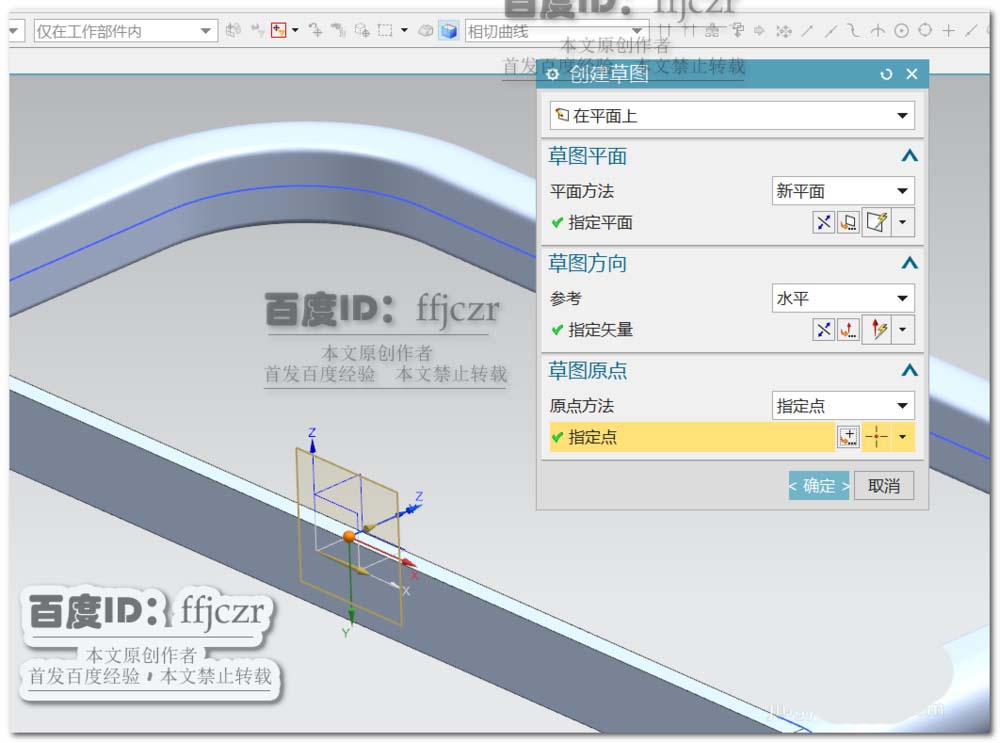Open the dialog settings gear icon
This screenshot has width=1000, height=743.
(552, 74)
